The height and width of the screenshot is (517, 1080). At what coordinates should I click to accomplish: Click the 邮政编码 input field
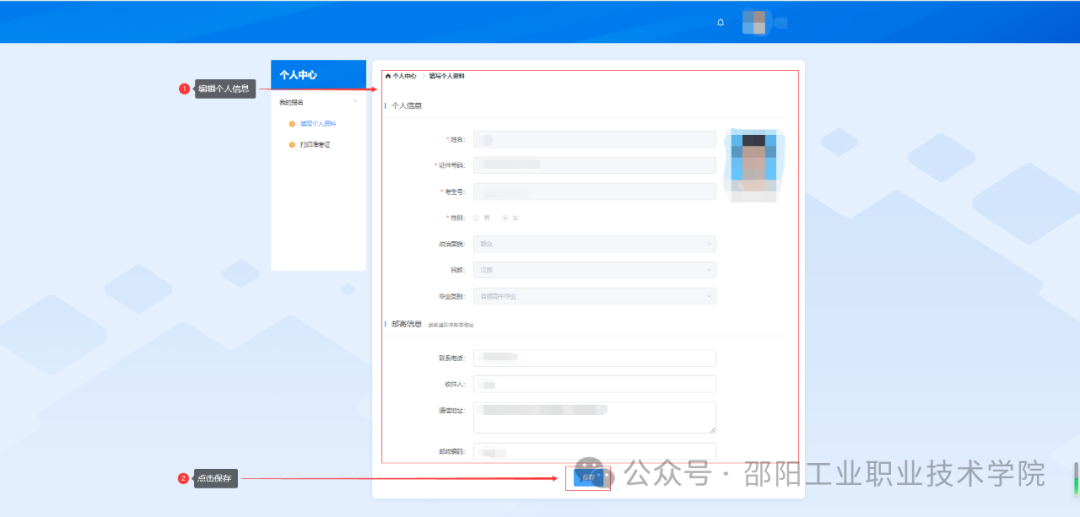(594, 452)
